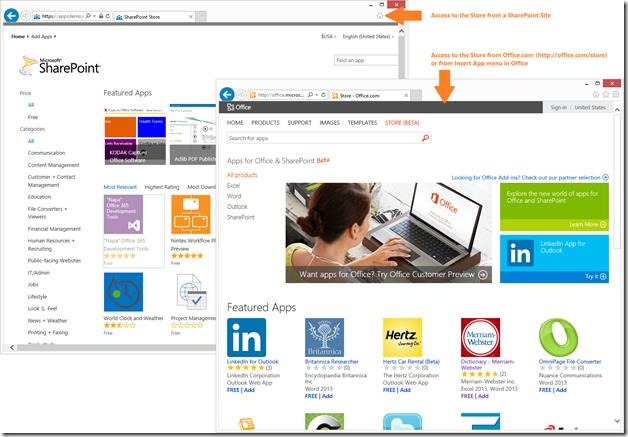Open the home icon in SharePoint browser
The width and height of the screenshot is (628, 437).
380,16
